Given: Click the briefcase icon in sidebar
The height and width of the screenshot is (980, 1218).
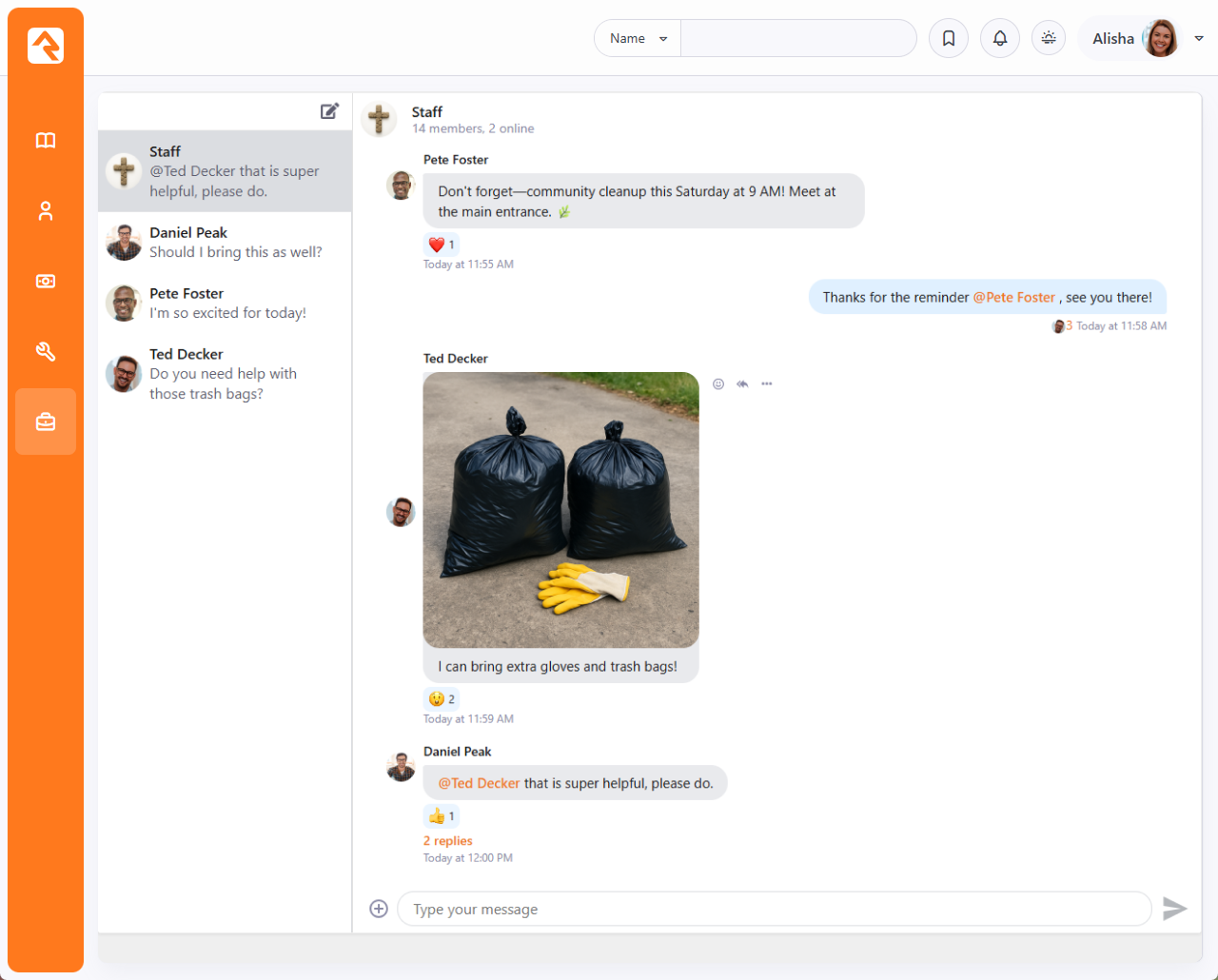Looking at the screenshot, I should click(46, 421).
